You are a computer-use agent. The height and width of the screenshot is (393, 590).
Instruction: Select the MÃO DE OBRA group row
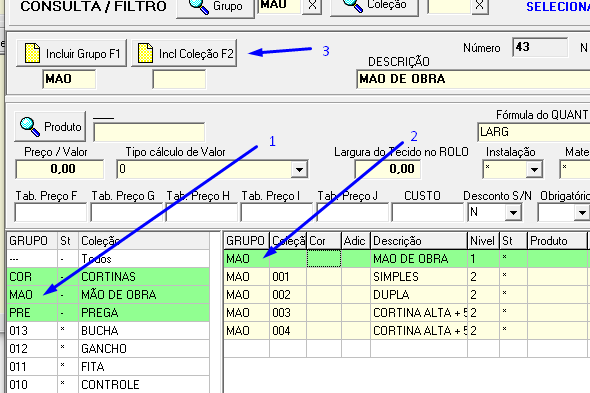(x=108, y=295)
